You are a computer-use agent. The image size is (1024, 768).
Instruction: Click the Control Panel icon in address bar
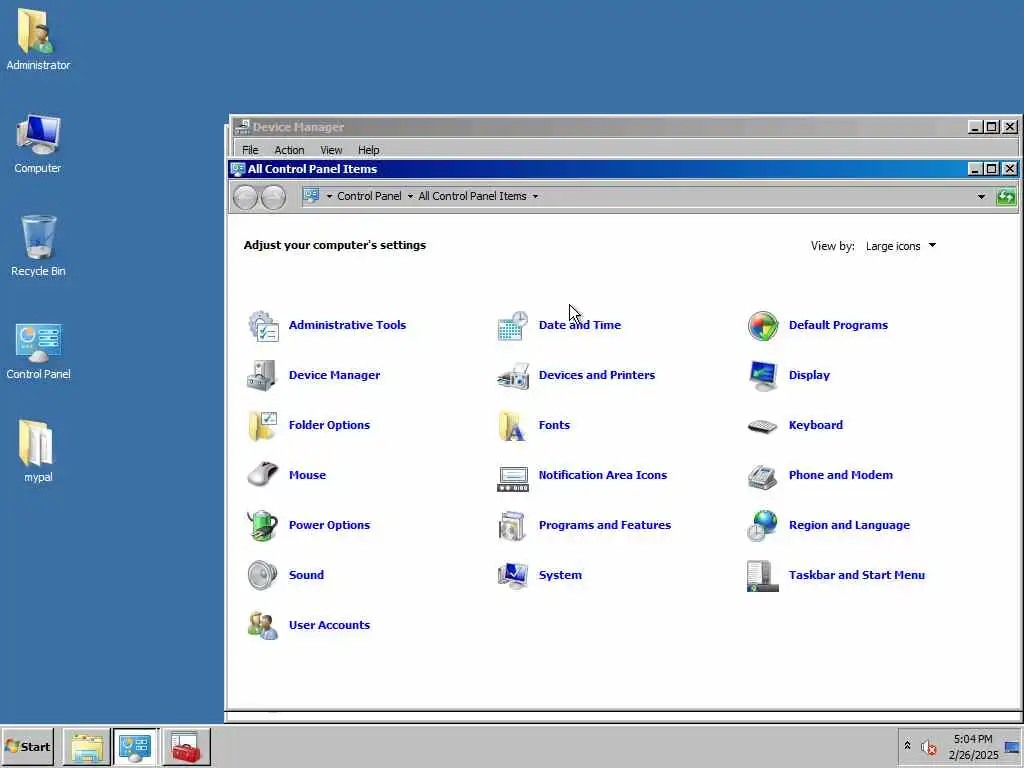pos(312,196)
